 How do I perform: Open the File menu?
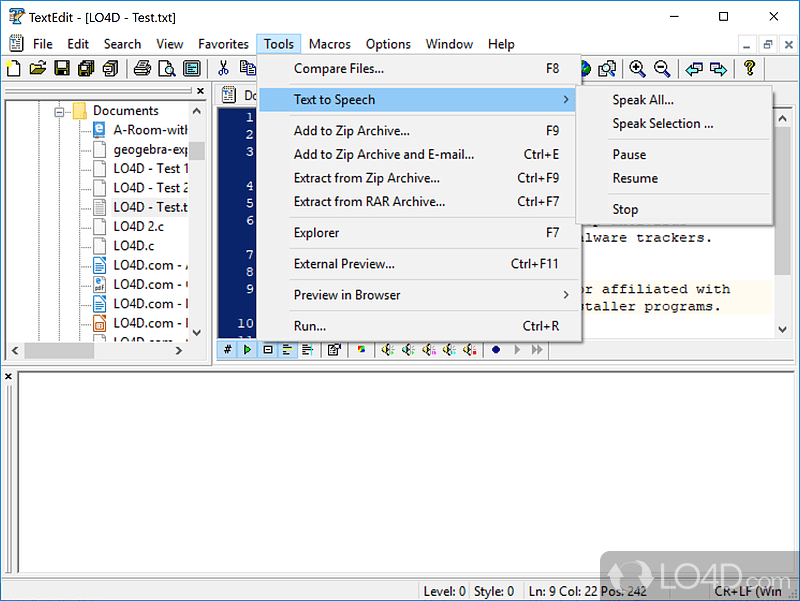[43, 44]
